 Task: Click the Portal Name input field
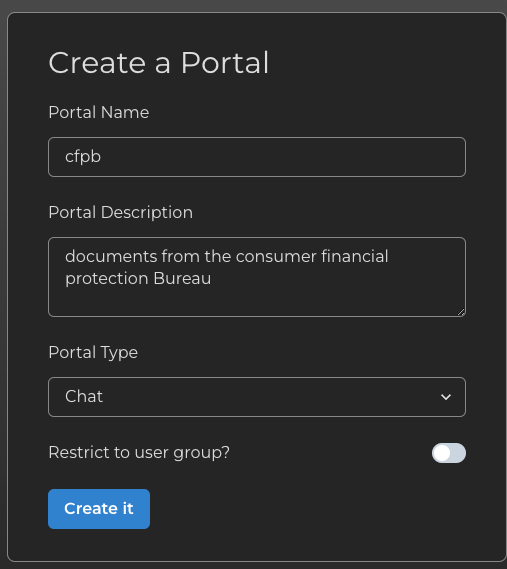[257, 157]
